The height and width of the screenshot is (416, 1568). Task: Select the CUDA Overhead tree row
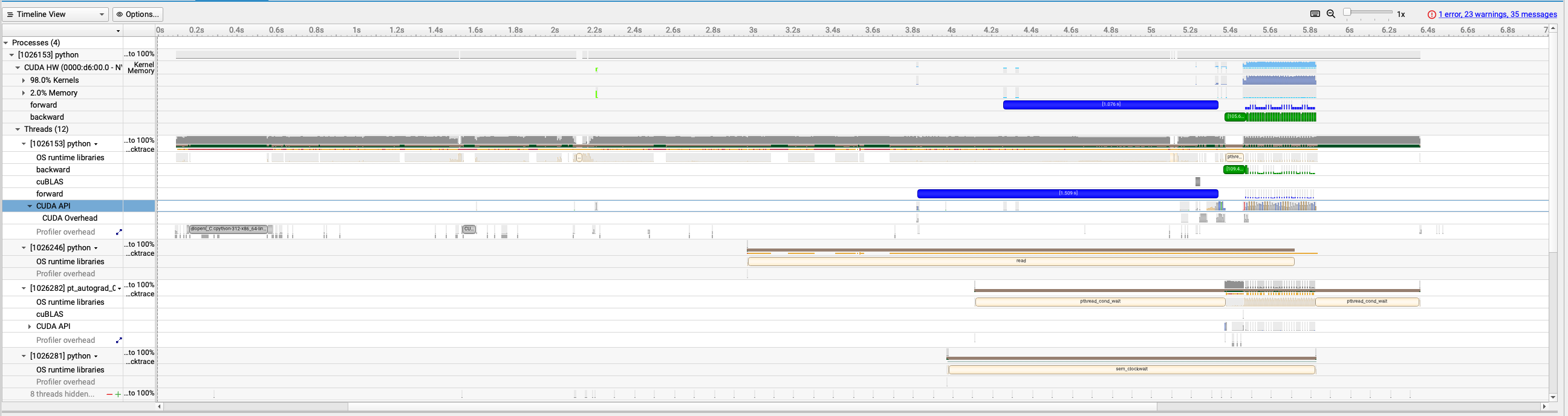(x=70, y=218)
